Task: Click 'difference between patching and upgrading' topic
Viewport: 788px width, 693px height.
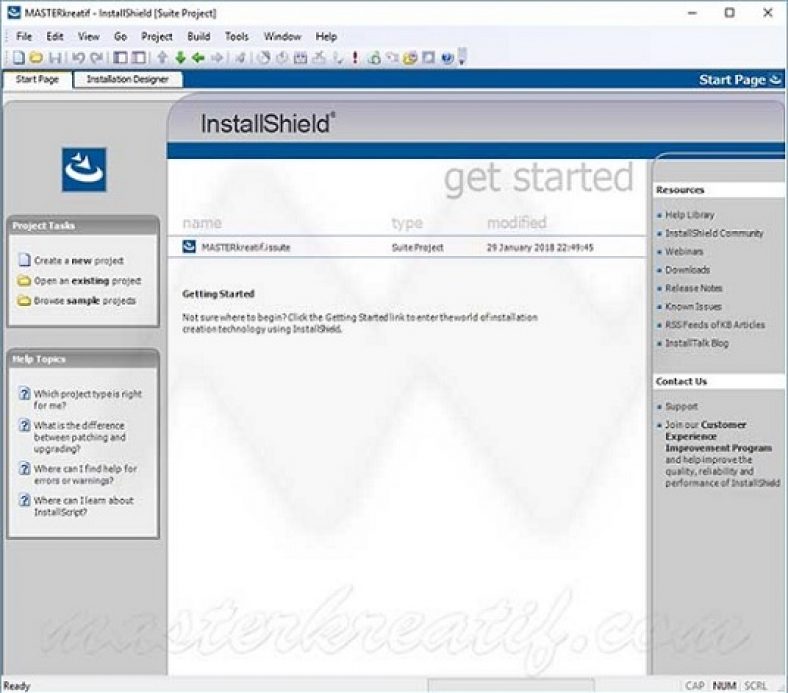Action: [x=79, y=437]
